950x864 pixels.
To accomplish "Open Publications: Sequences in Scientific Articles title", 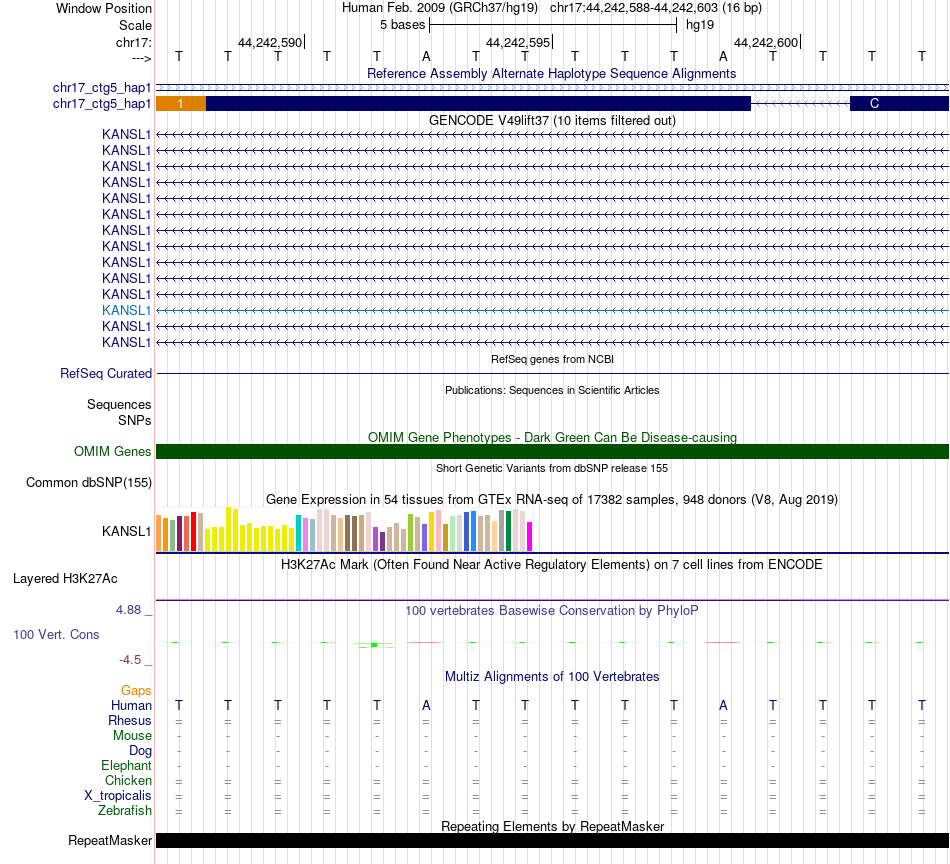I will [552, 390].
